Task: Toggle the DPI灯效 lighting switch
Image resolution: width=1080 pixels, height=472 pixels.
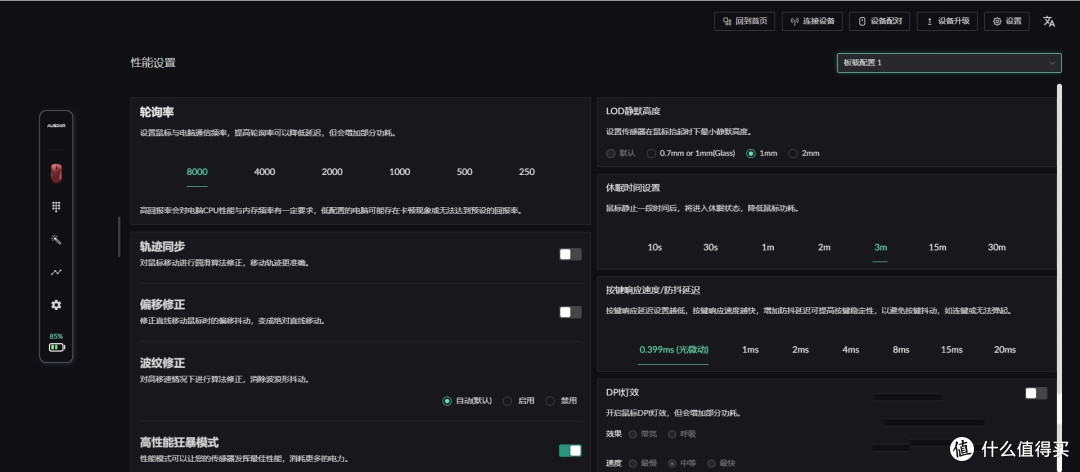Action: [x=1036, y=393]
